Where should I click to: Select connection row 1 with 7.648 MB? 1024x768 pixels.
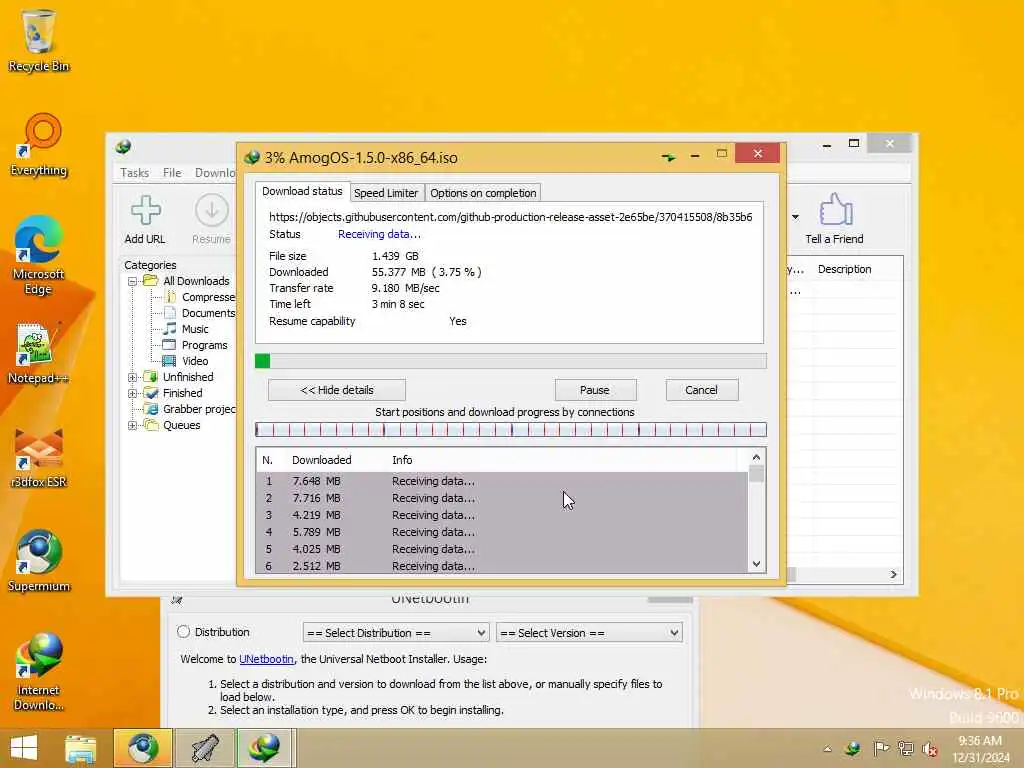pyautogui.click(x=502, y=481)
